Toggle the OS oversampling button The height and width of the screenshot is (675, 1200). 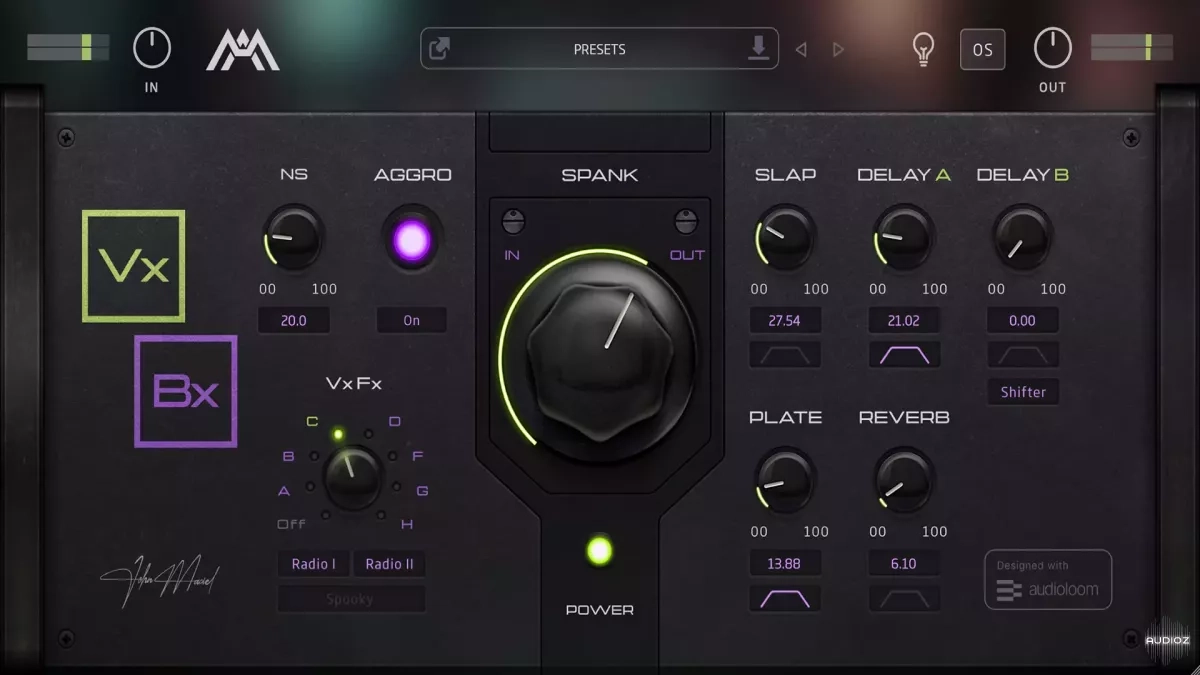983,50
